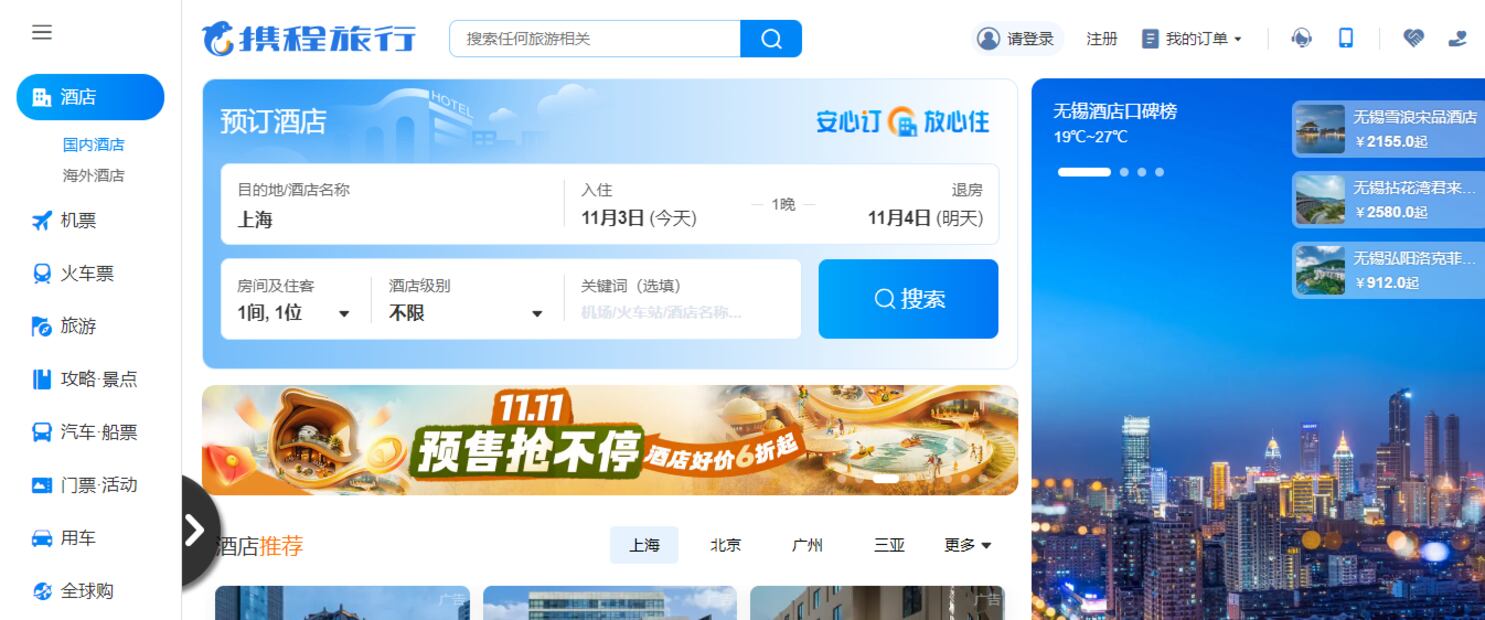This screenshot has width=1485, height=620.
Task: Expand the sidebar with the arrow button
Action: click(x=196, y=530)
